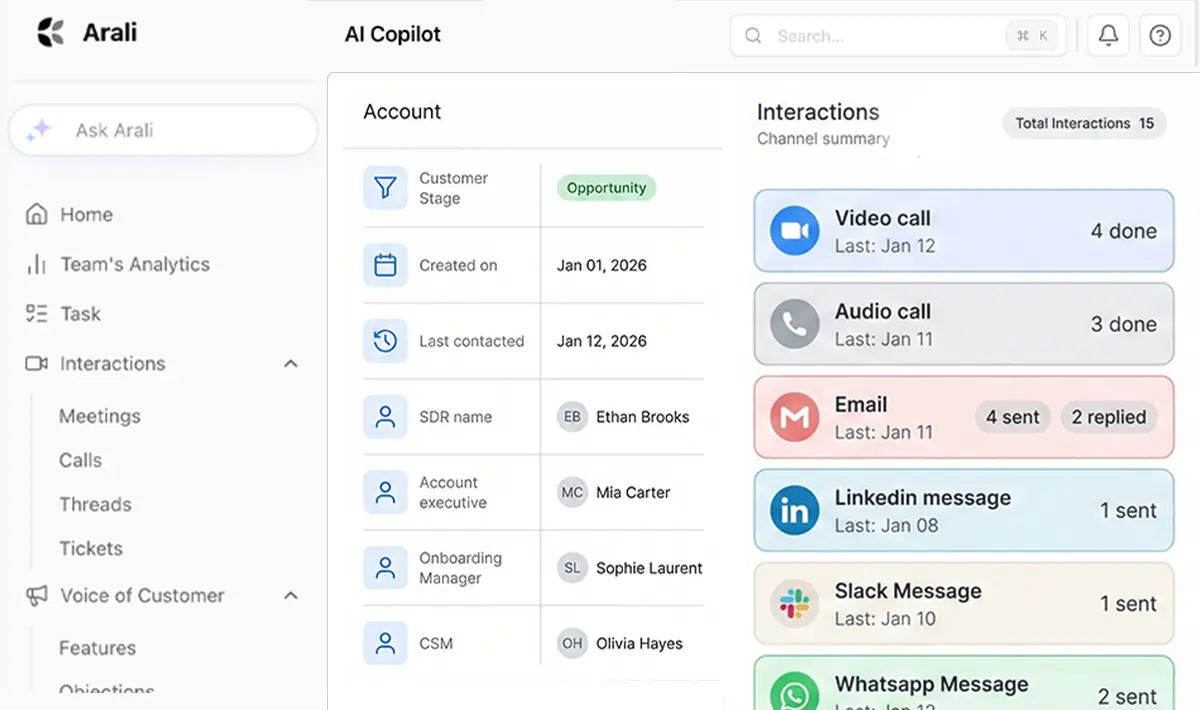Click the Opportunity stage badge
This screenshot has width=1200, height=710.
606,188
